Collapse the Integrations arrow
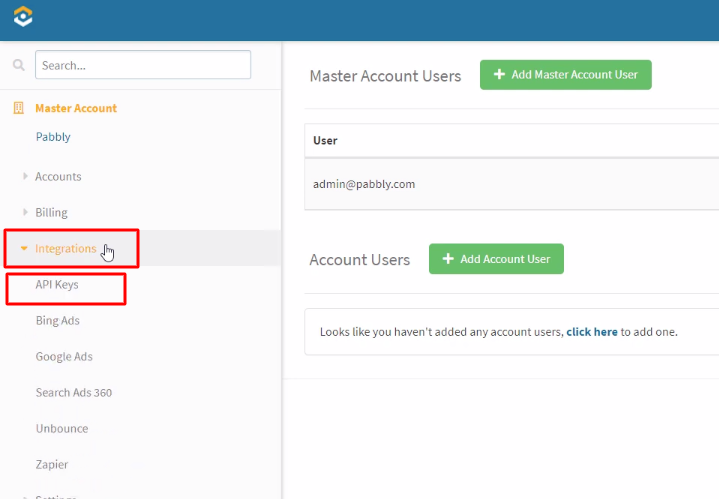Screen dimensions: 719x499 coord(24,248)
